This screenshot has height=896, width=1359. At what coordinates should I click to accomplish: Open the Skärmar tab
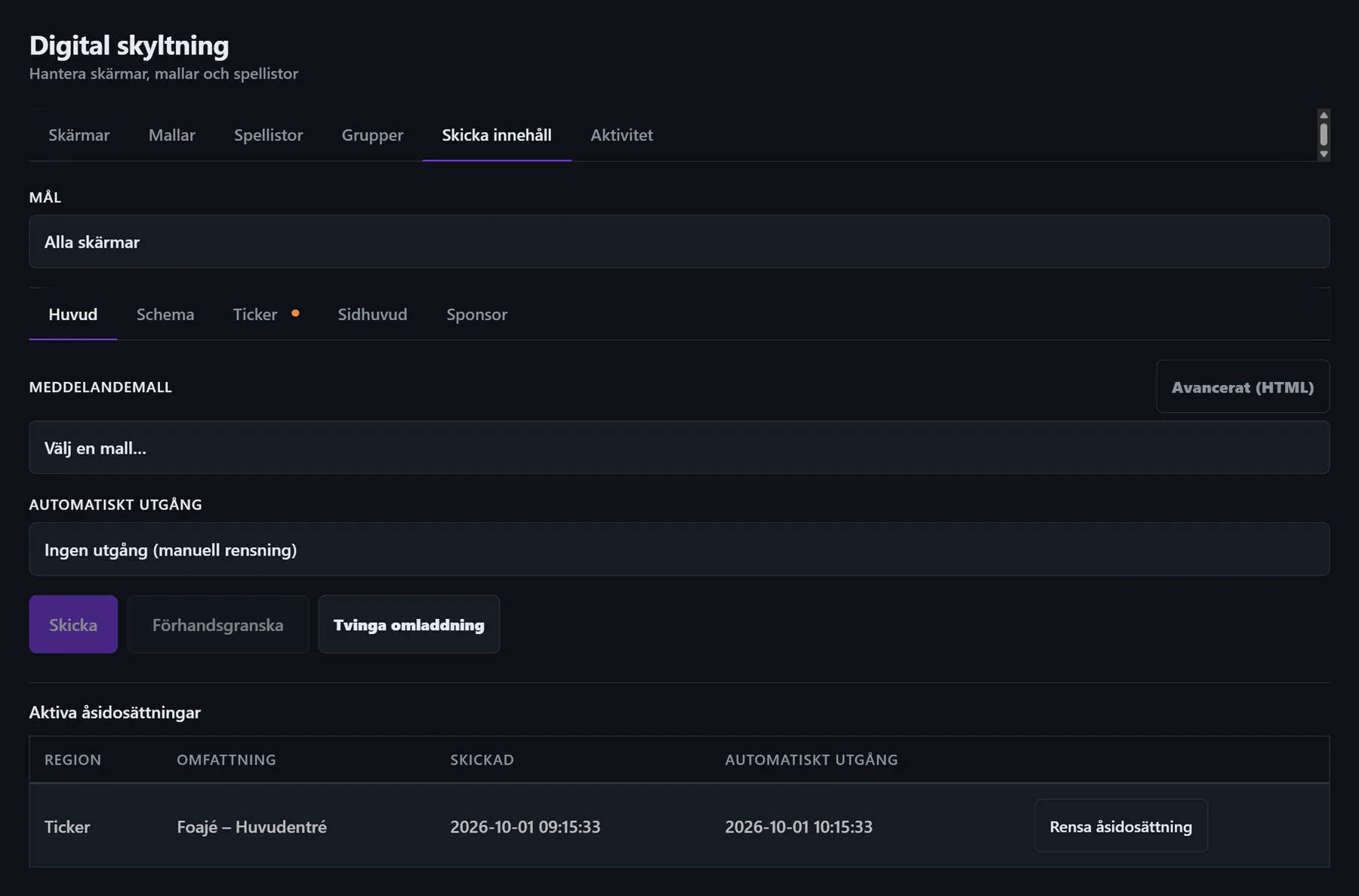[79, 135]
